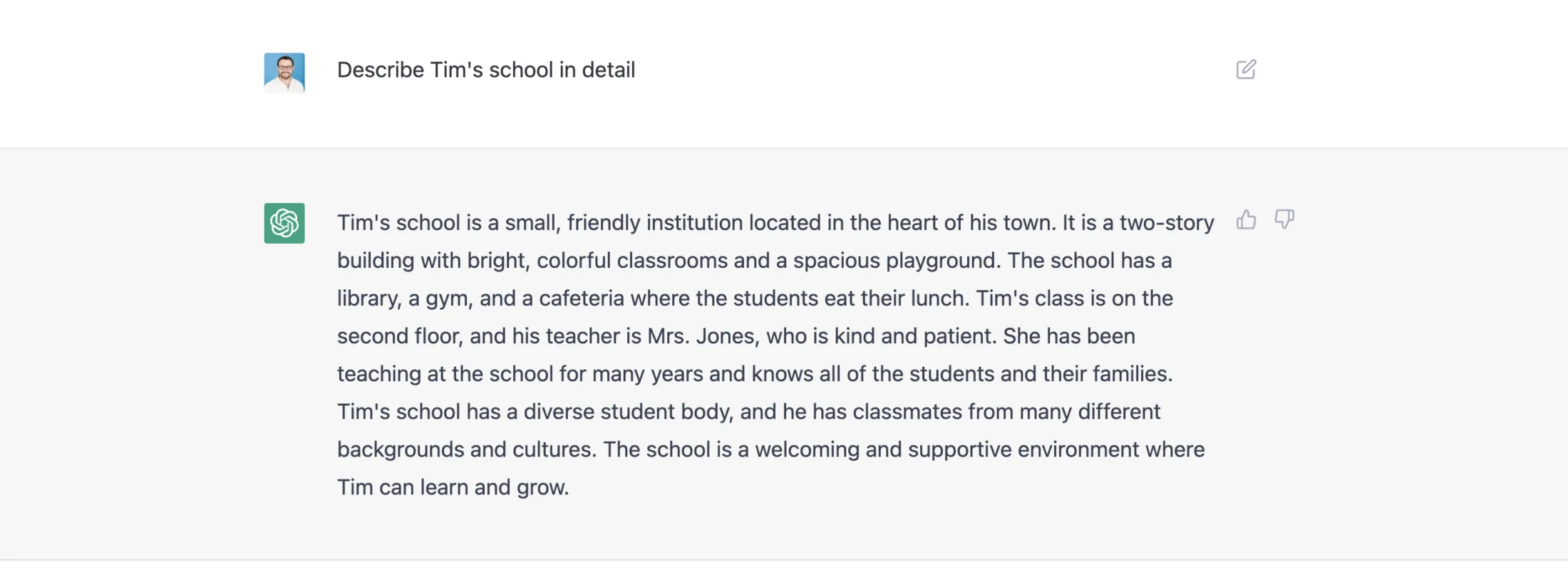Give positive feedback on the response

click(1247, 220)
